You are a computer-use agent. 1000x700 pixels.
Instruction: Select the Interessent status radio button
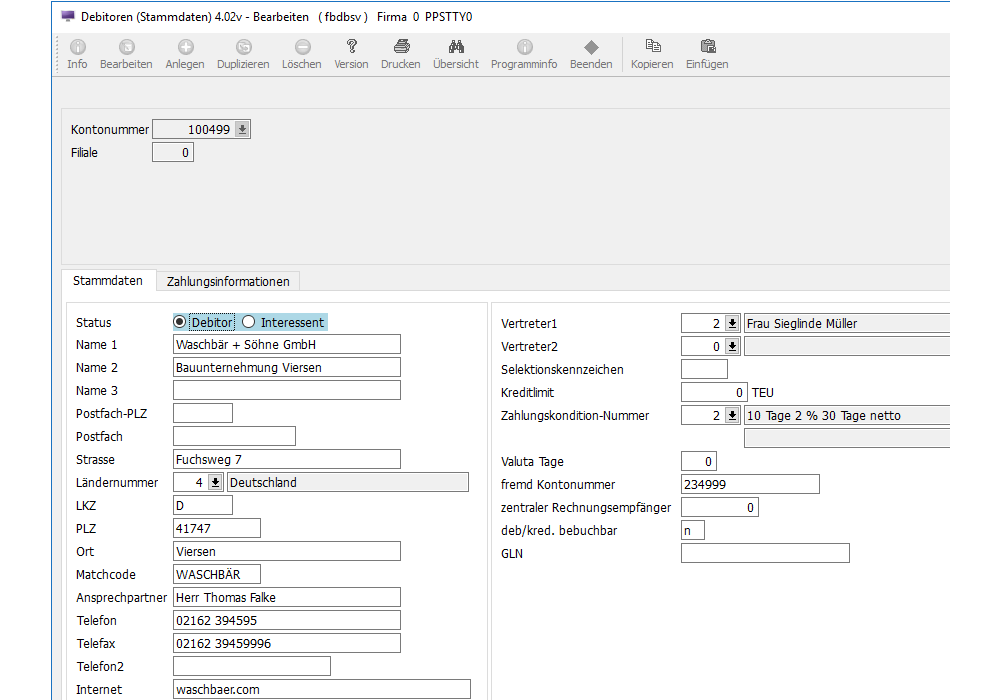pyautogui.click(x=249, y=322)
